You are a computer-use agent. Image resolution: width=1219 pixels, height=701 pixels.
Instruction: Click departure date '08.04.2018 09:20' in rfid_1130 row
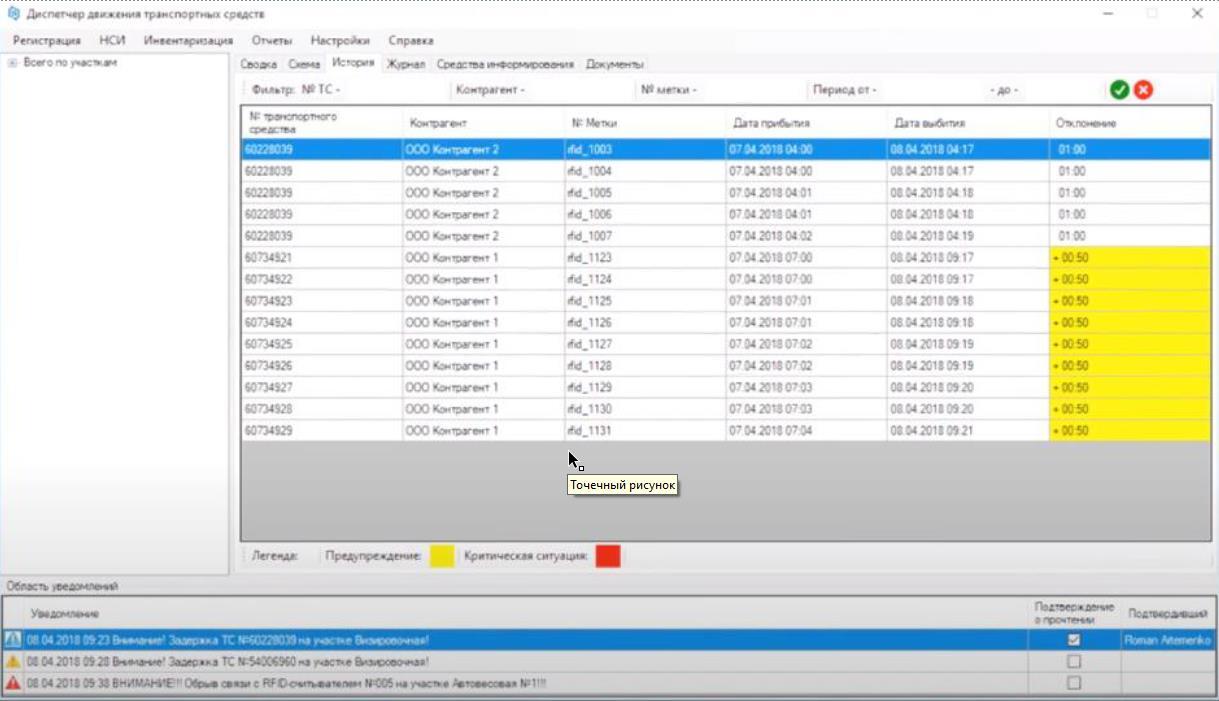pos(969,409)
